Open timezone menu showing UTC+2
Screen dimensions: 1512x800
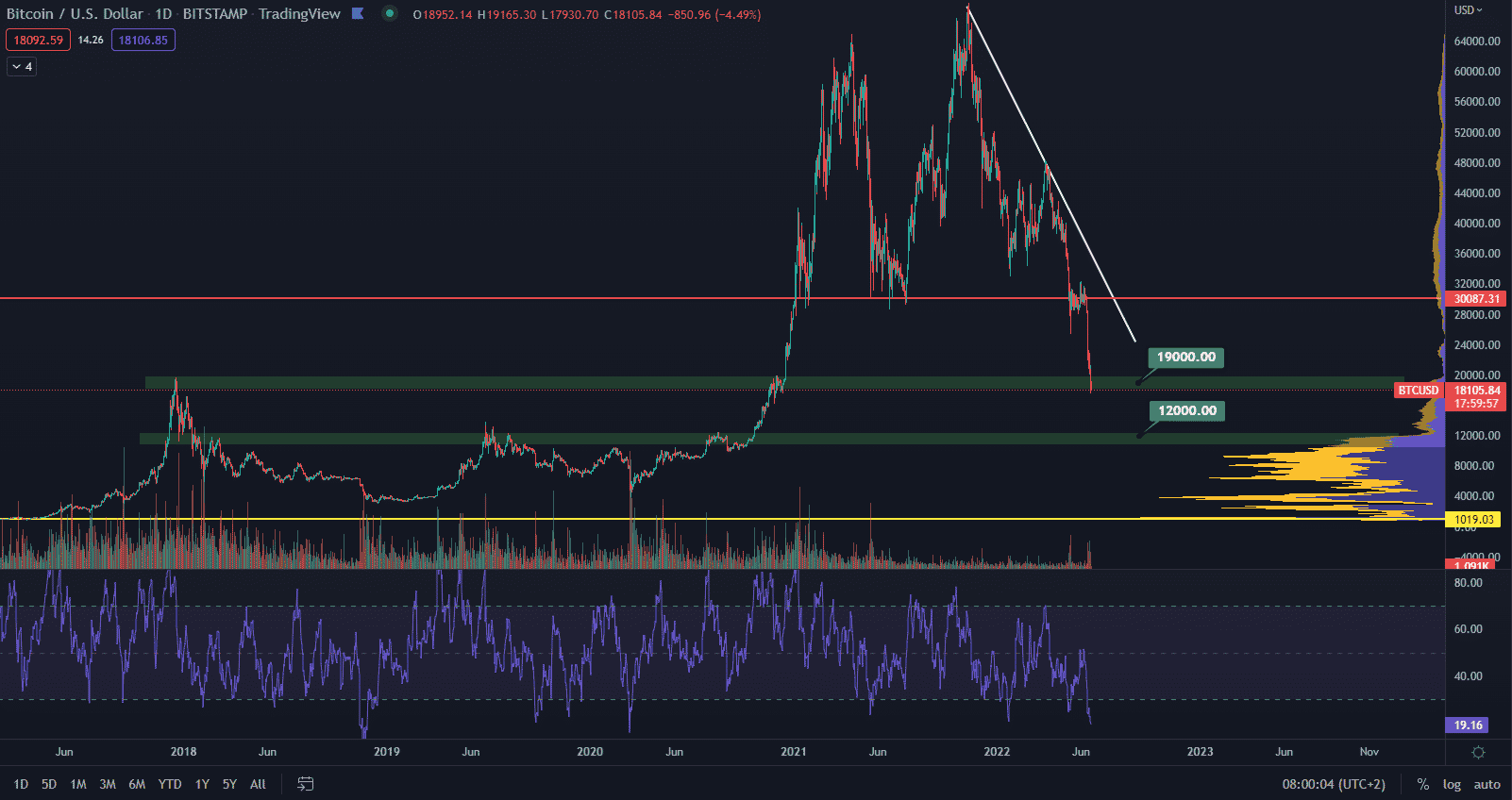[x=1333, y=784]
